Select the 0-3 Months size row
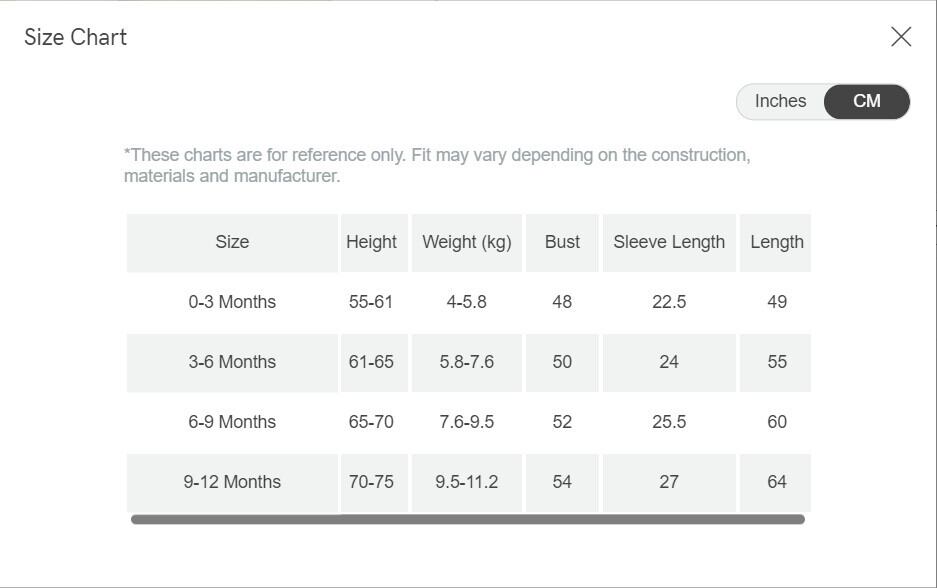937x588 pixels. (x=232, y=302)
